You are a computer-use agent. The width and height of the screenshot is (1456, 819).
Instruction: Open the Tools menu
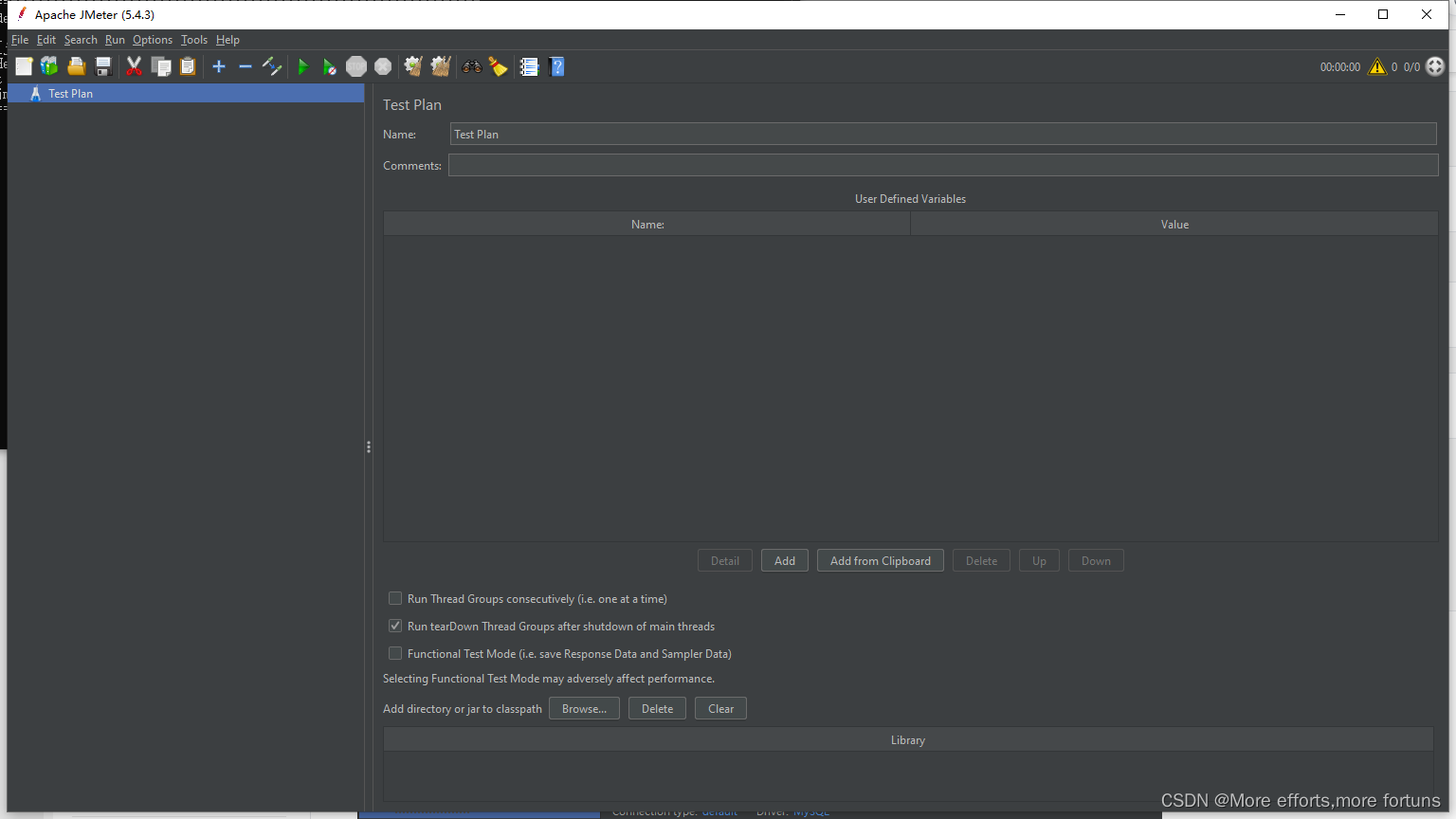tap(194, 40)
